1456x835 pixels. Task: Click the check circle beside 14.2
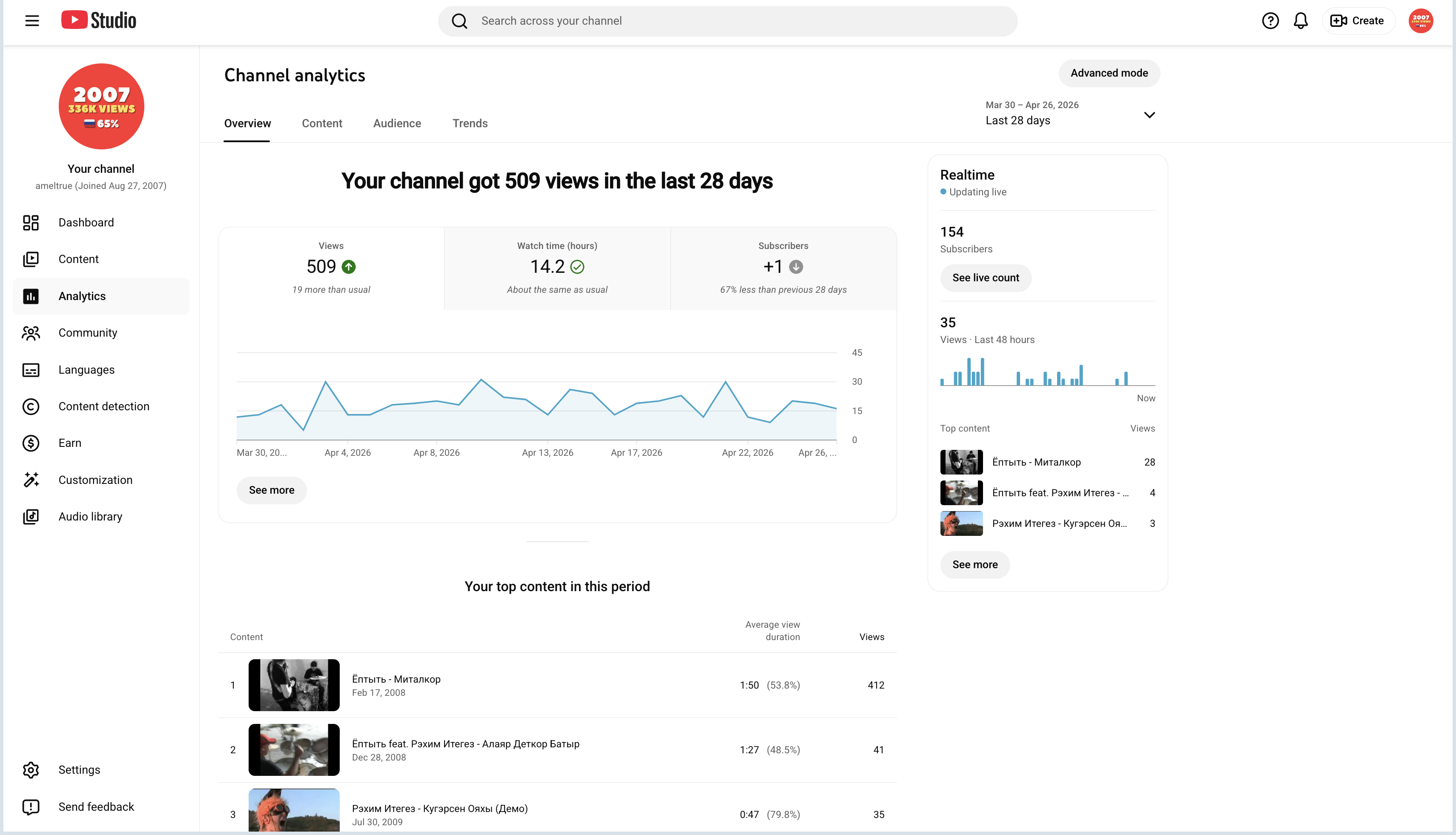click(577, 267)
